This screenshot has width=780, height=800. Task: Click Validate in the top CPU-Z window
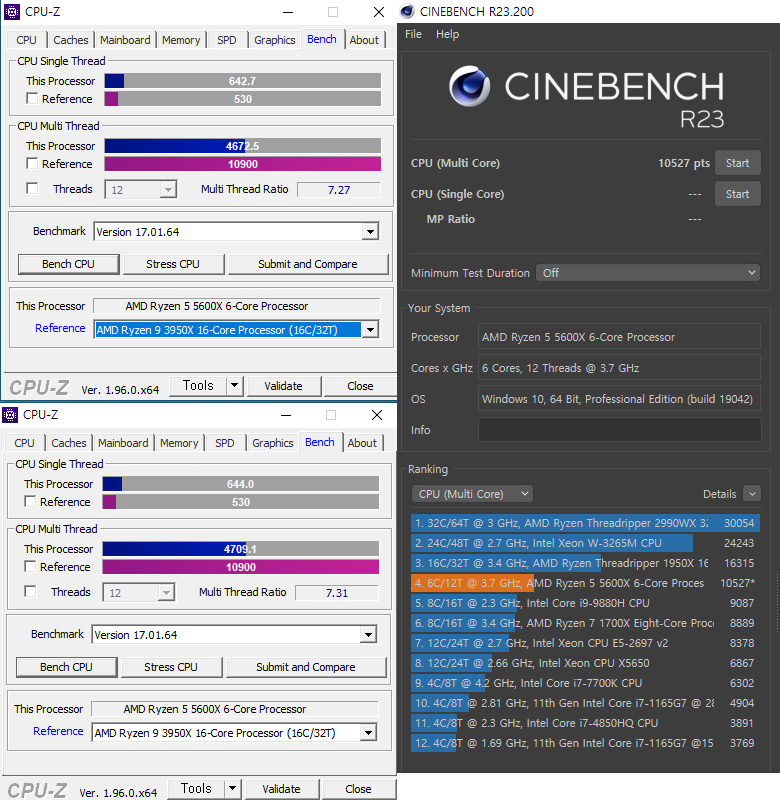click(283, 386)
